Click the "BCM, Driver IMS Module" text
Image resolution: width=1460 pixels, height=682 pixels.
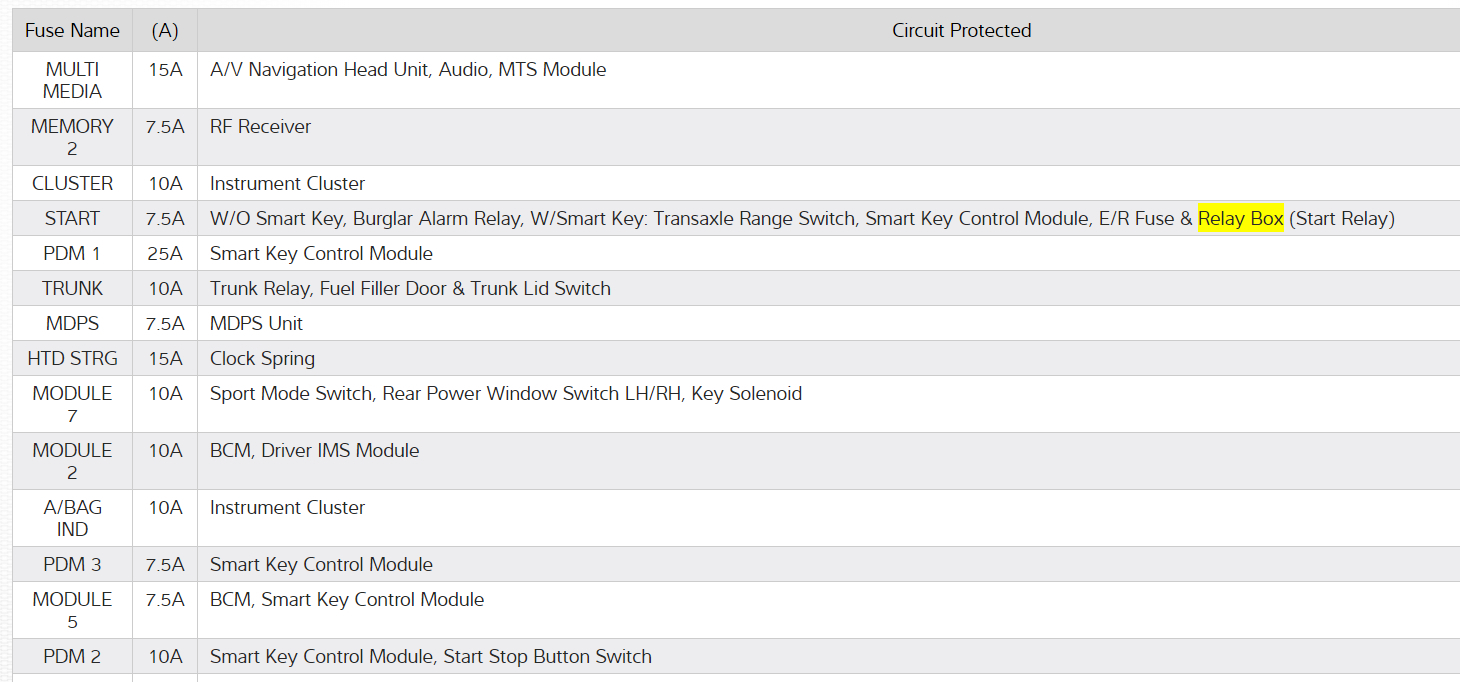click(314, 451)
